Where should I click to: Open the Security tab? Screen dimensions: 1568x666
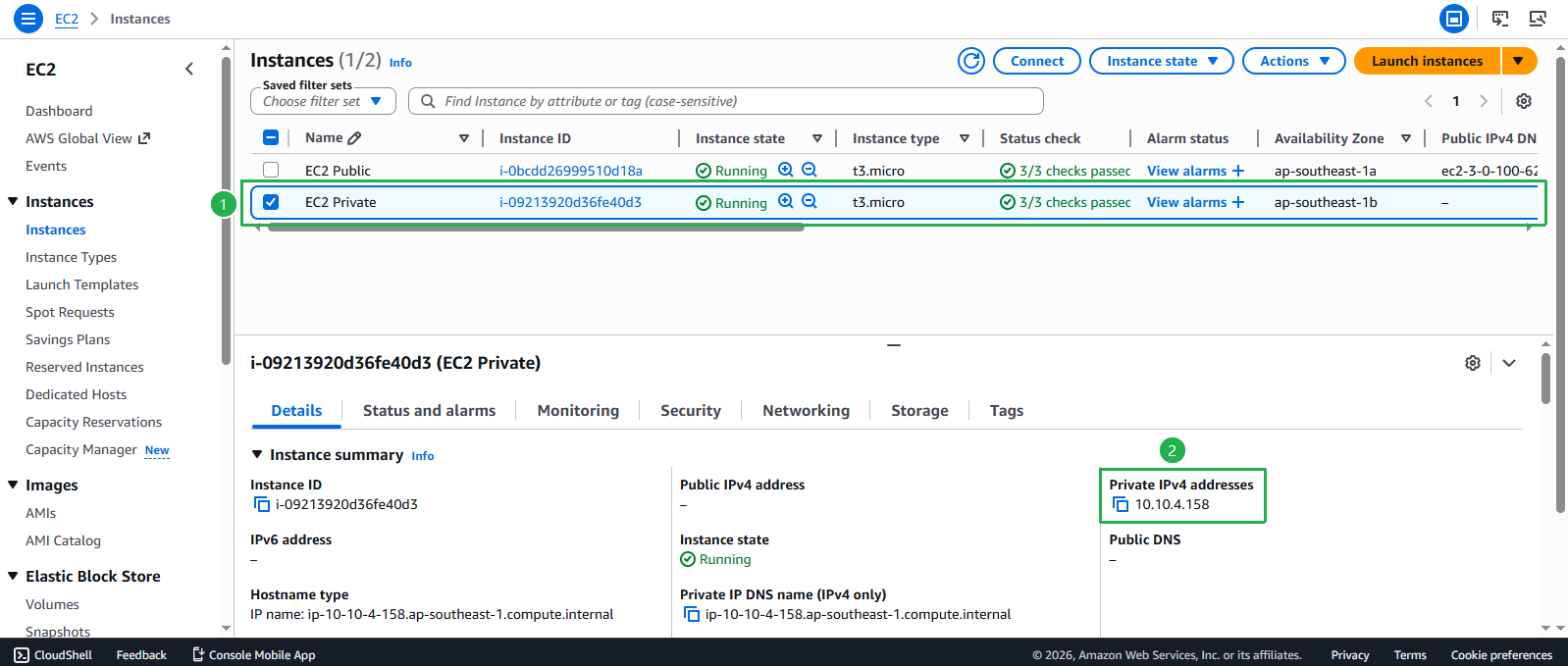coord(691,411)
